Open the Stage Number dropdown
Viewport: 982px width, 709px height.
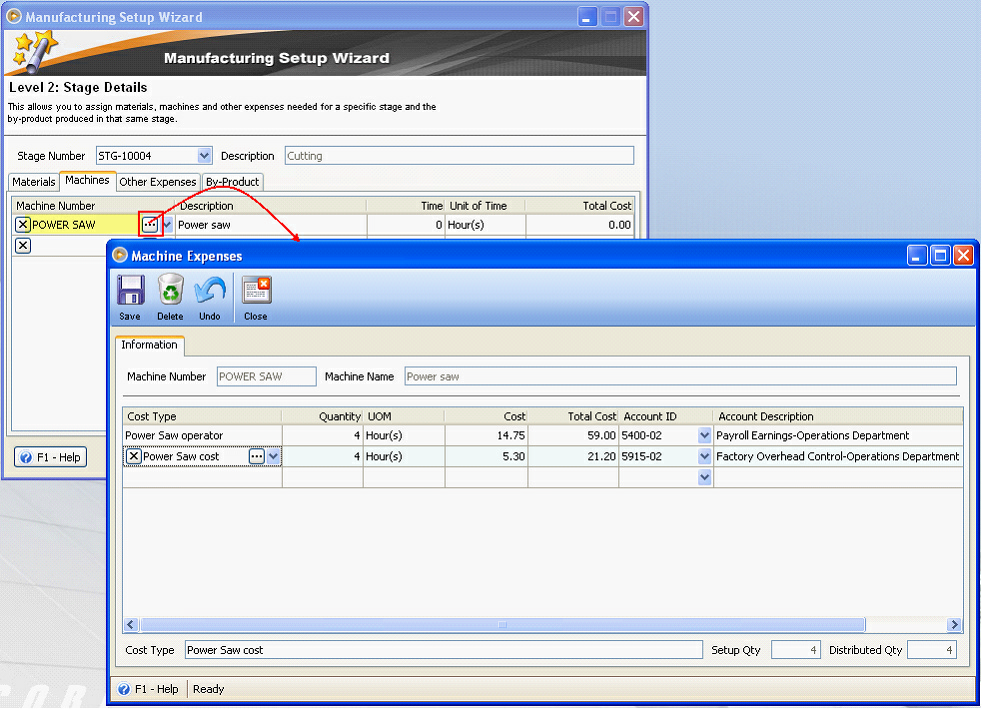204,155
